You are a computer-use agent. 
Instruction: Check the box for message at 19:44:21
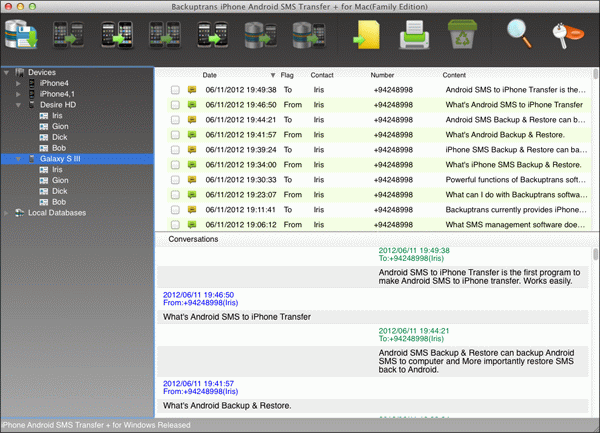tap(175, 120)
